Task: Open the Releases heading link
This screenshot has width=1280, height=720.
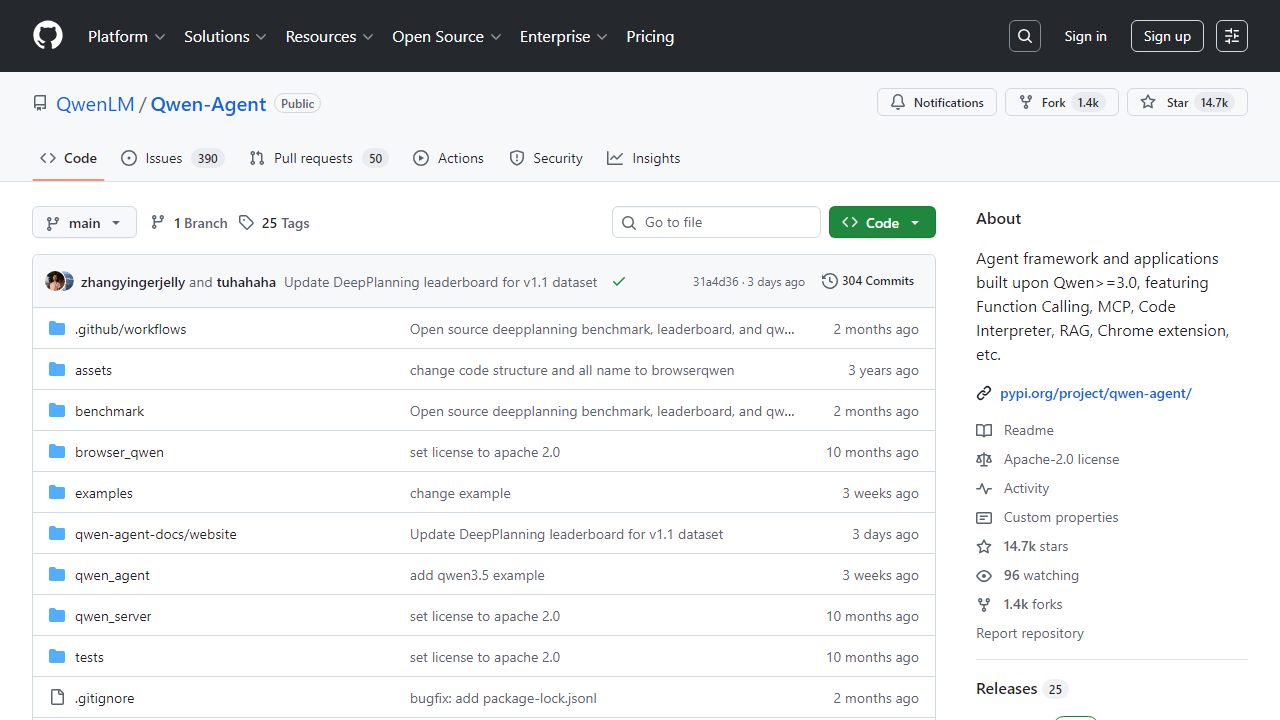Action: pos(1022,688)
